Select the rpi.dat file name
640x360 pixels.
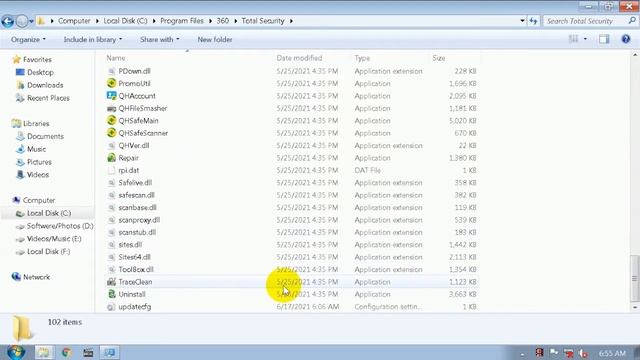[x=129, y=170]
